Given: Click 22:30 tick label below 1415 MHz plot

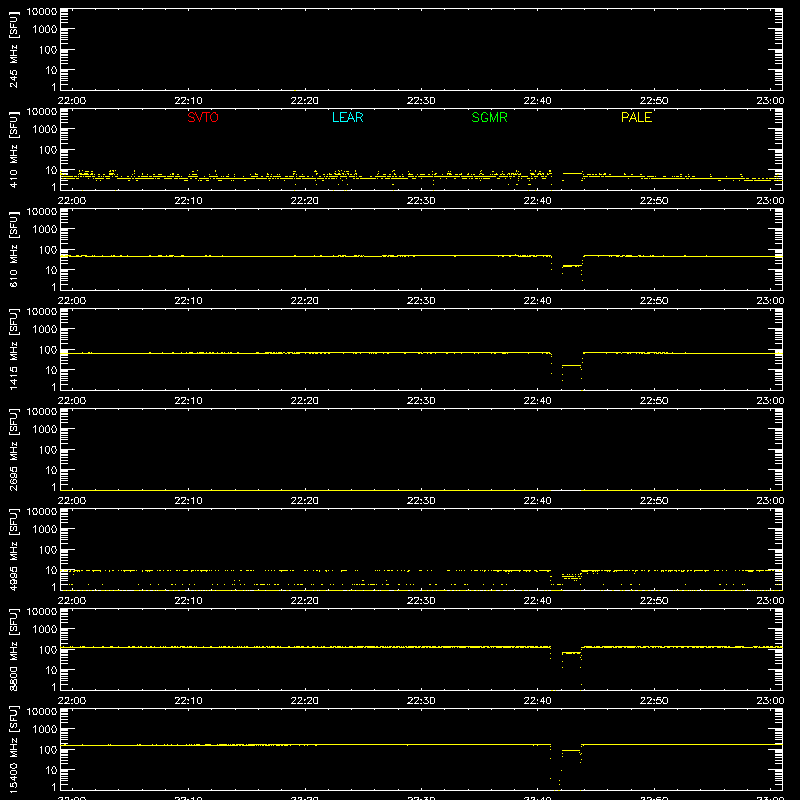Looking at the screenshot, I should pos(421,401).
